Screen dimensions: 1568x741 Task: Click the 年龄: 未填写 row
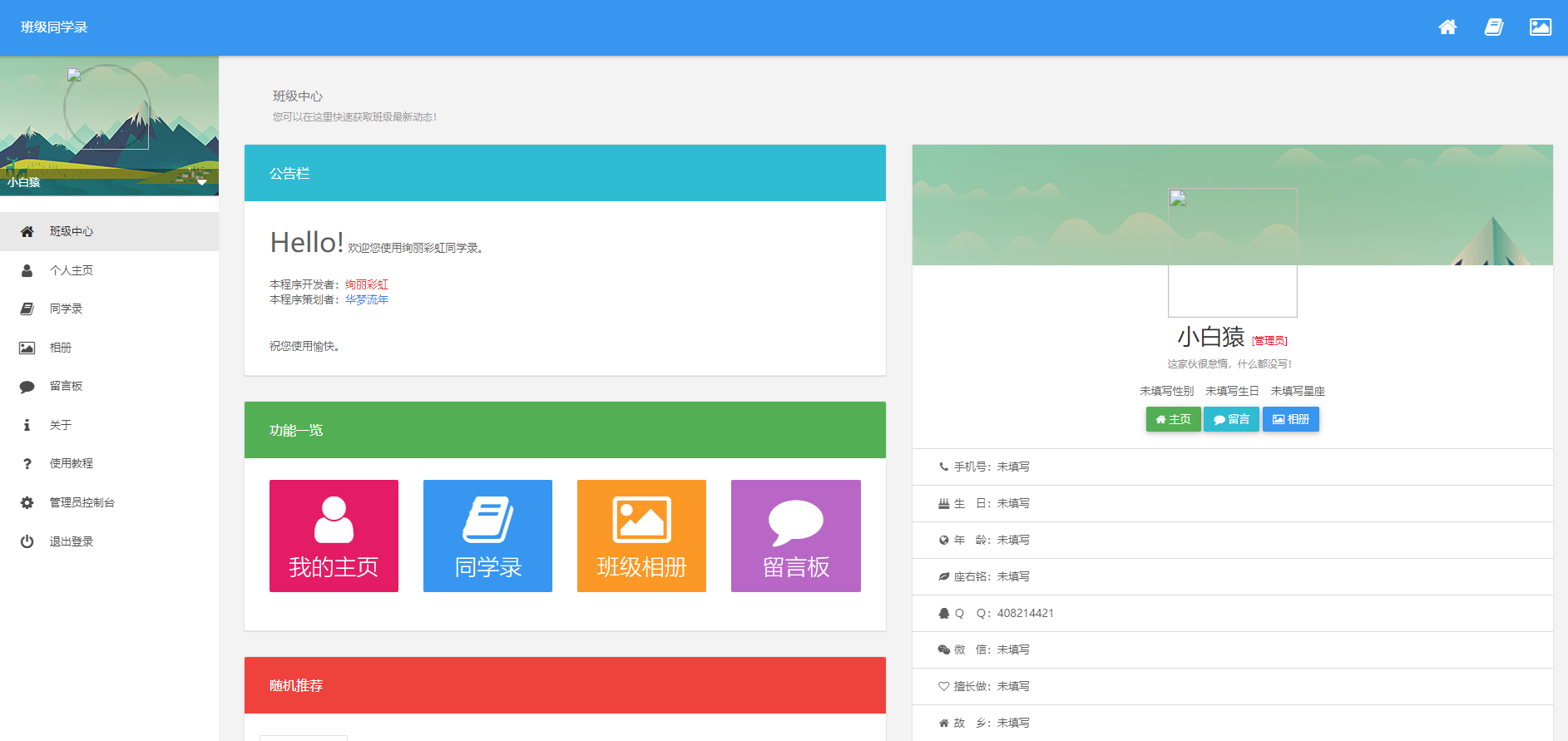click(1233, 540)
